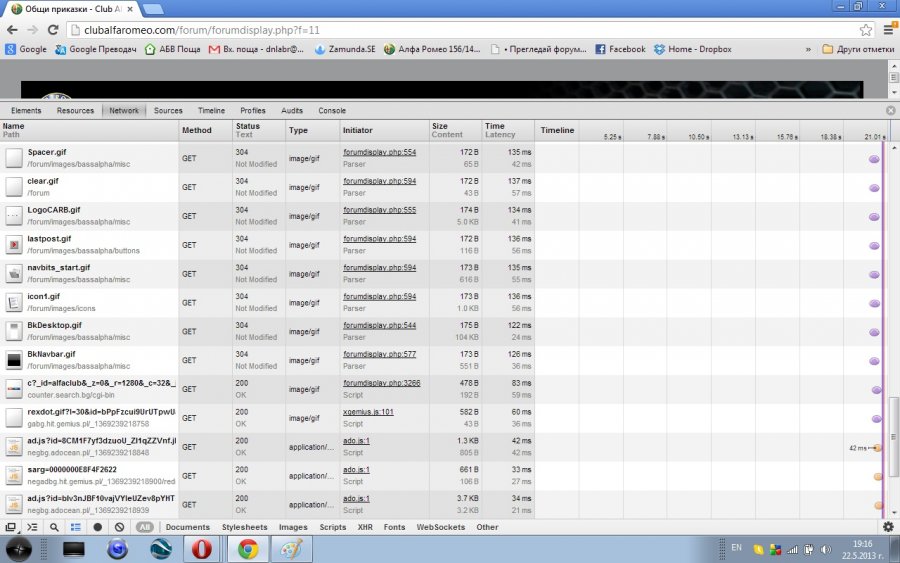Screen dimensions: 900x563
Task: Open DevTools settings gear icon
Action: pos(887,527)
